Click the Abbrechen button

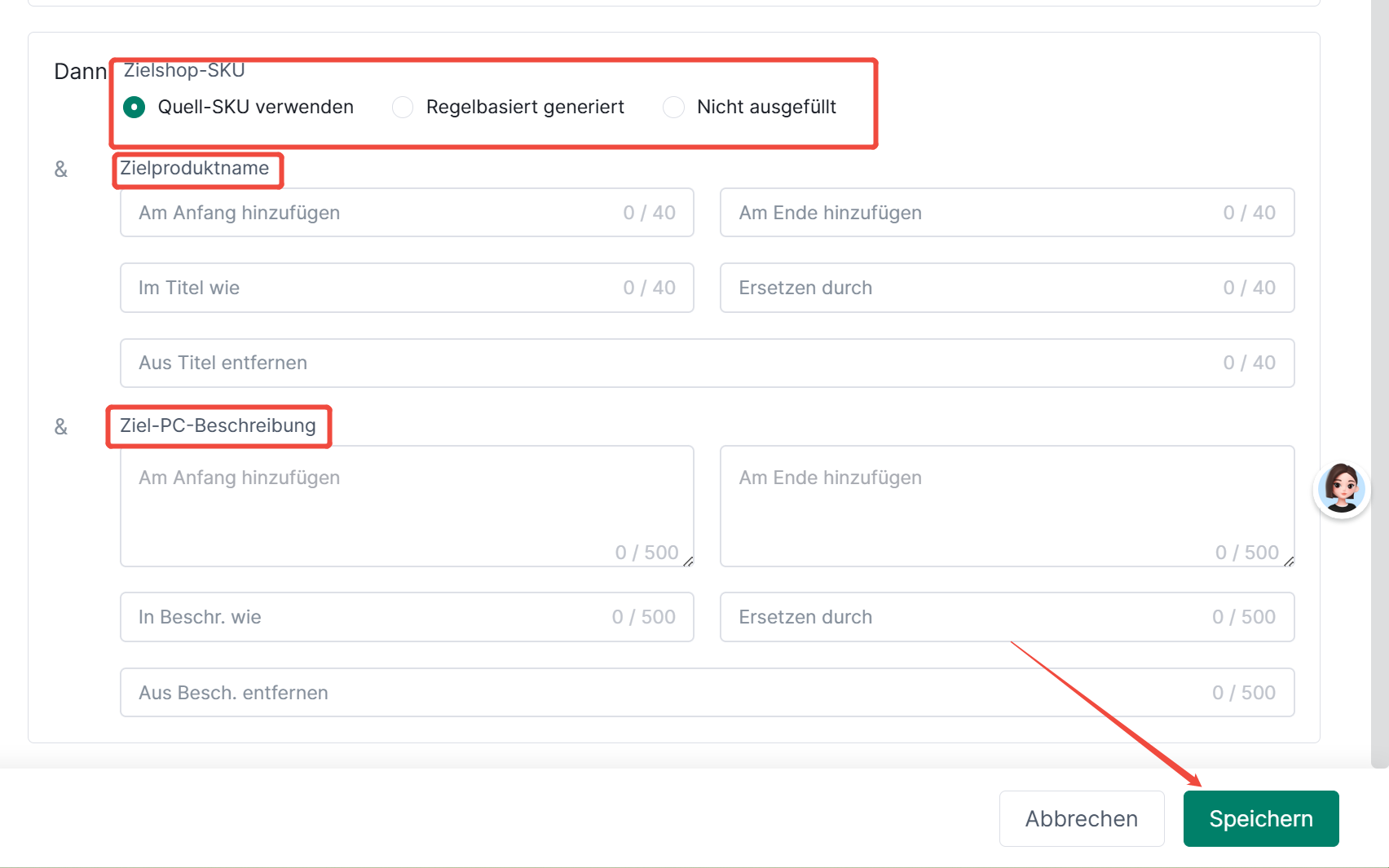click(x=1082, y=818)
